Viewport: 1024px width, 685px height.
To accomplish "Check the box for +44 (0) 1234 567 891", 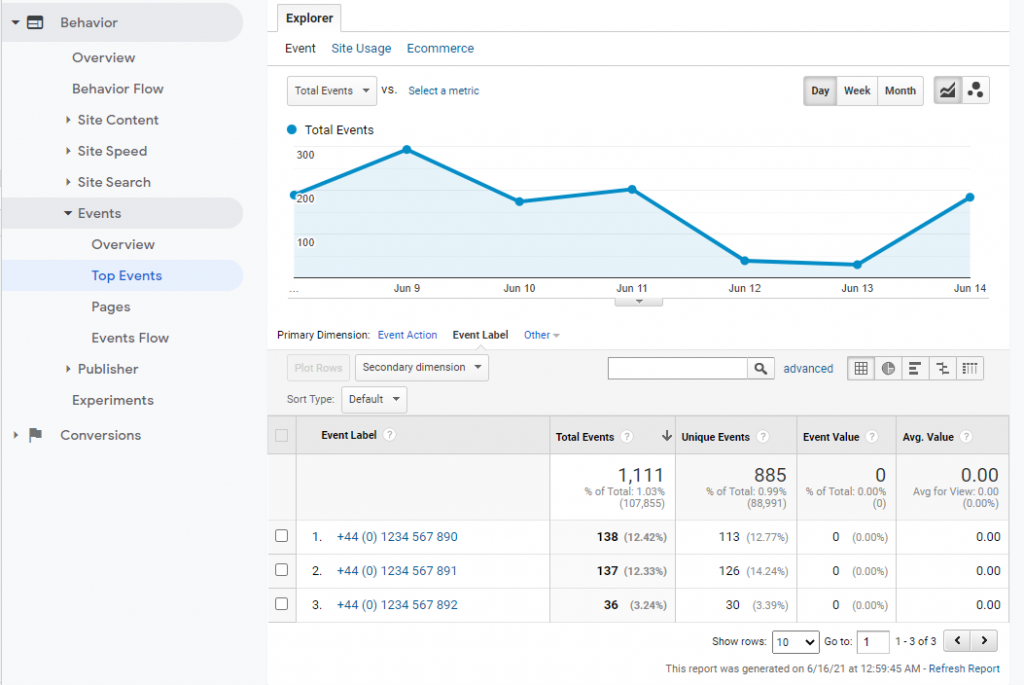I will [282, 570].
